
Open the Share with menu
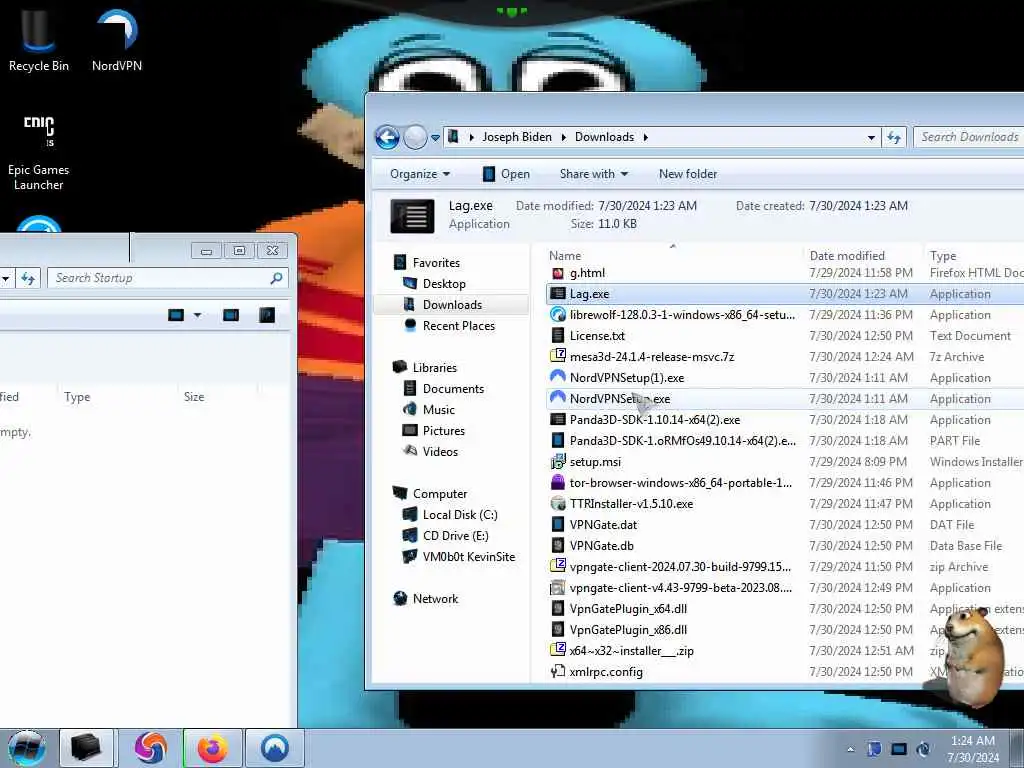pyautogui.click(x=594, y=174)
